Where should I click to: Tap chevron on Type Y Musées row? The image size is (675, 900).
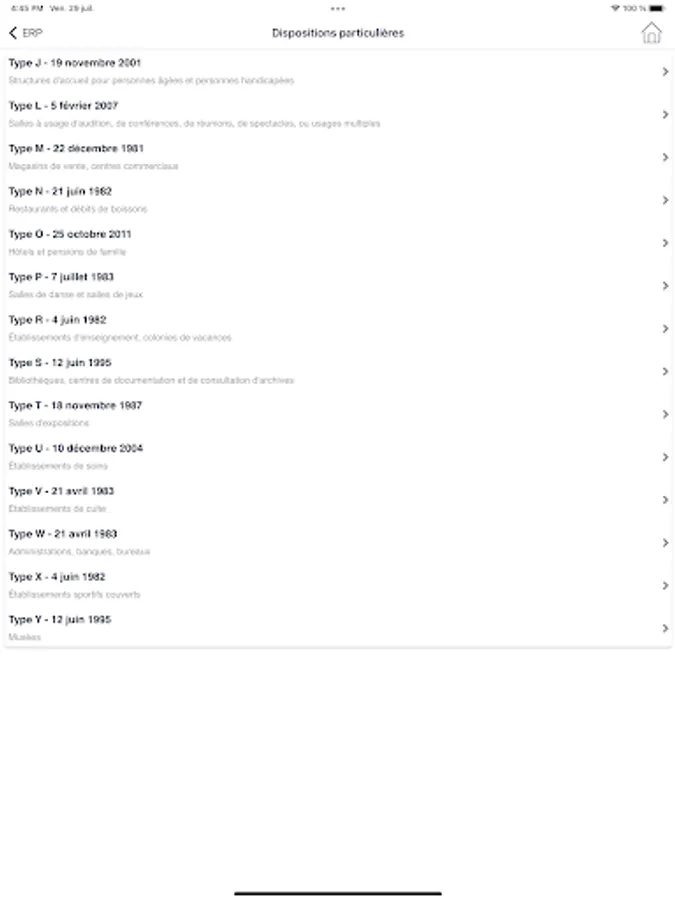(665, 628)
